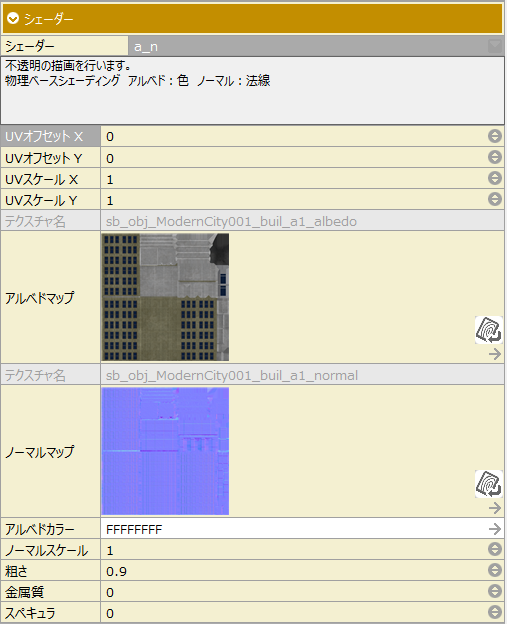The image size is (507, 624).
Task: Click the アルベドカラー label
Action: point(39,529)
